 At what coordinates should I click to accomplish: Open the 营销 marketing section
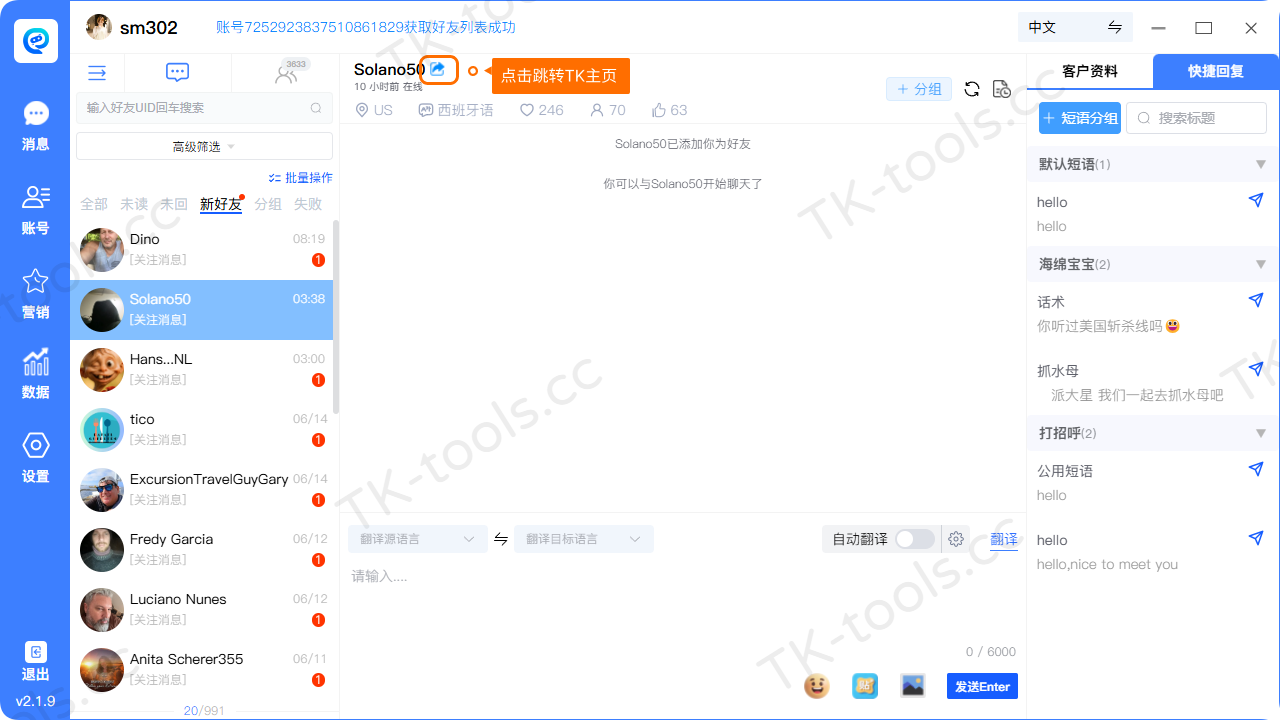35,294
